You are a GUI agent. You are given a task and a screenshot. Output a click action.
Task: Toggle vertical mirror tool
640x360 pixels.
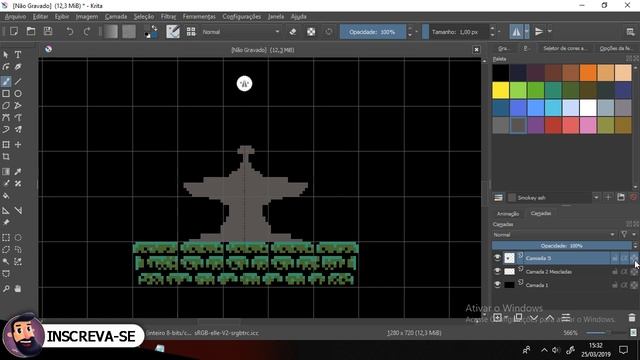coord(539,31)
